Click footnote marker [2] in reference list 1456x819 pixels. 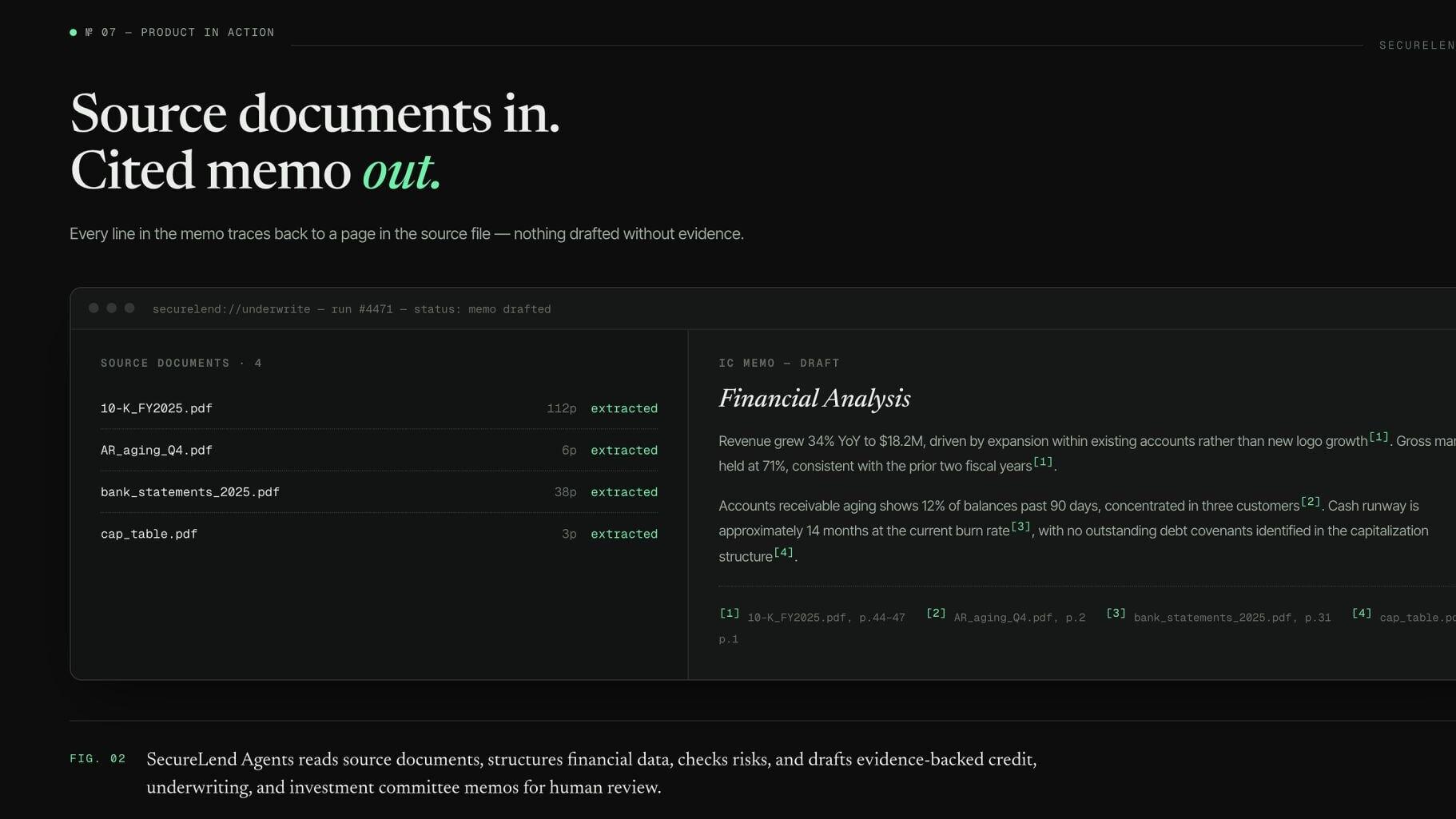click(936, 614)
